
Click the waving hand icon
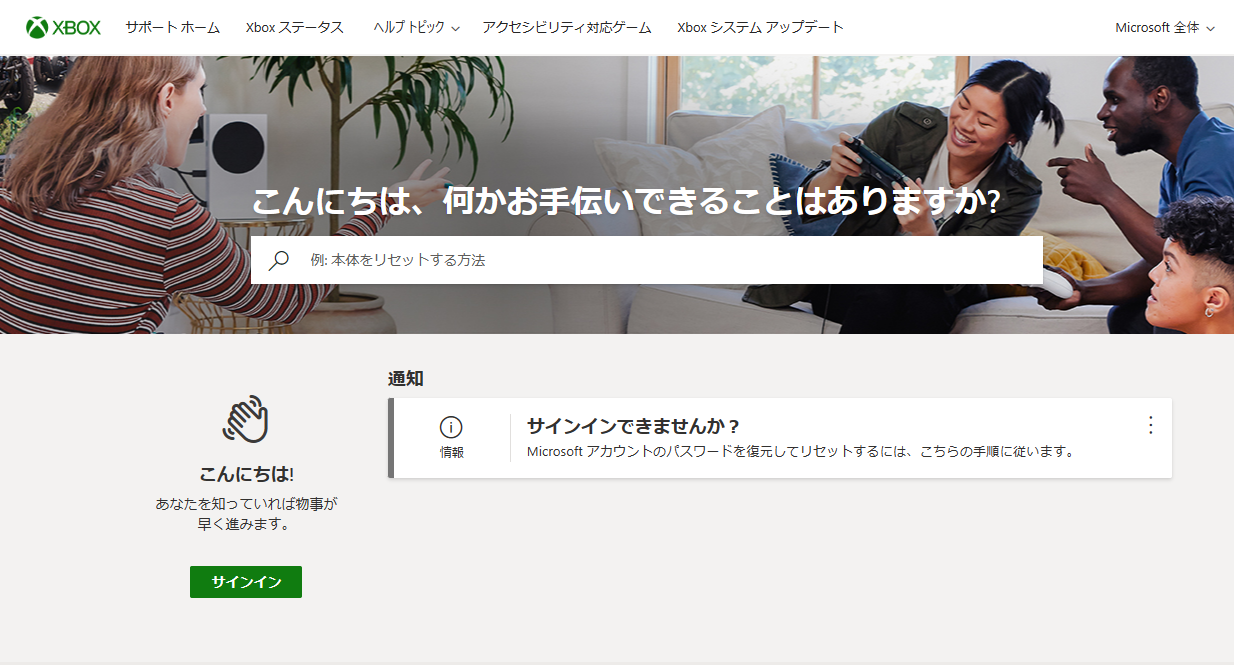[246, 420]
